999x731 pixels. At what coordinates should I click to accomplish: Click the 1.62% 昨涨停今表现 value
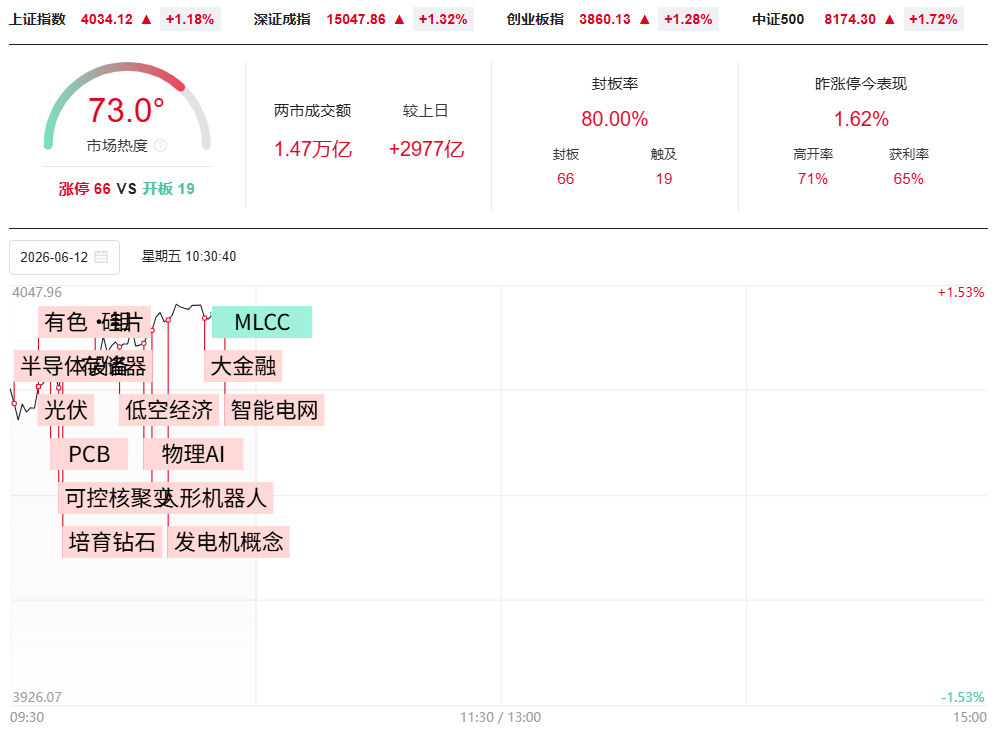pyautogui.click(x=861, y=119)
